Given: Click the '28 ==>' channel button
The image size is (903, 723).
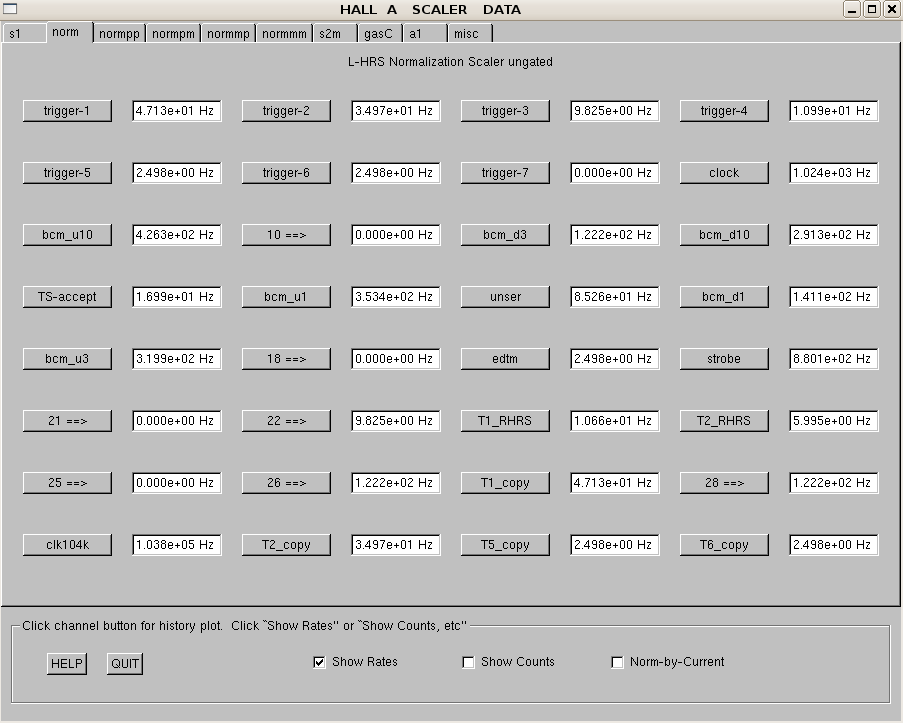Looking at the screenshot, I should (x=724, y=483).
